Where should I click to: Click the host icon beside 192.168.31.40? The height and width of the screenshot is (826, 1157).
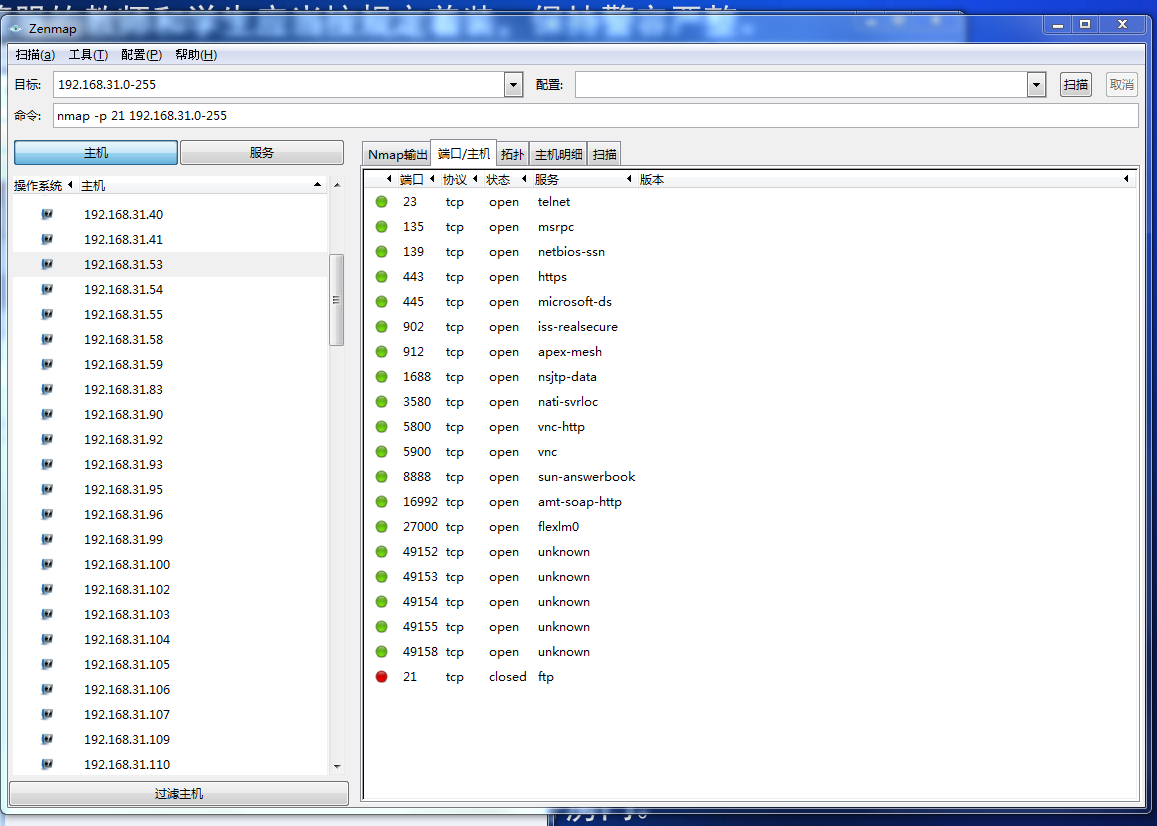click(x=47, y=214)
